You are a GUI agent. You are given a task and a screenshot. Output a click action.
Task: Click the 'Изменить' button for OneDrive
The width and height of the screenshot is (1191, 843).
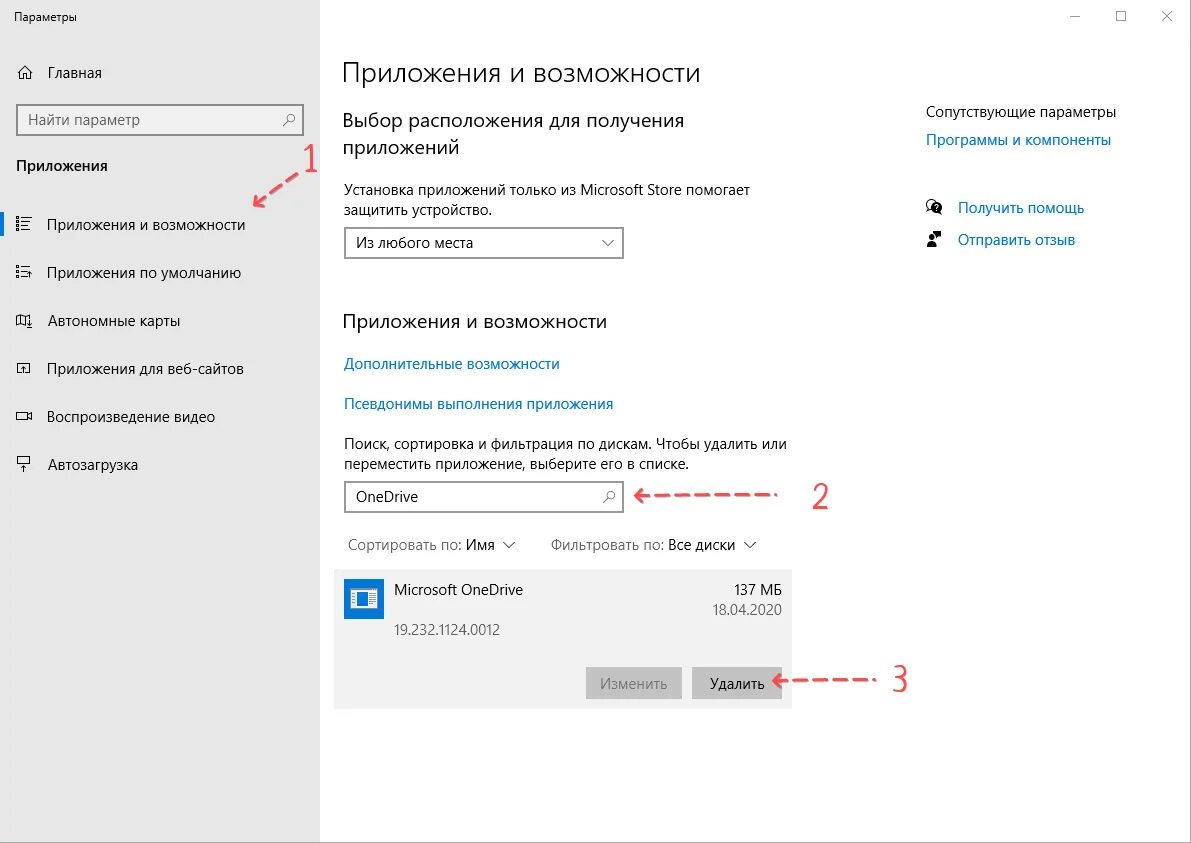click(633, 684)
